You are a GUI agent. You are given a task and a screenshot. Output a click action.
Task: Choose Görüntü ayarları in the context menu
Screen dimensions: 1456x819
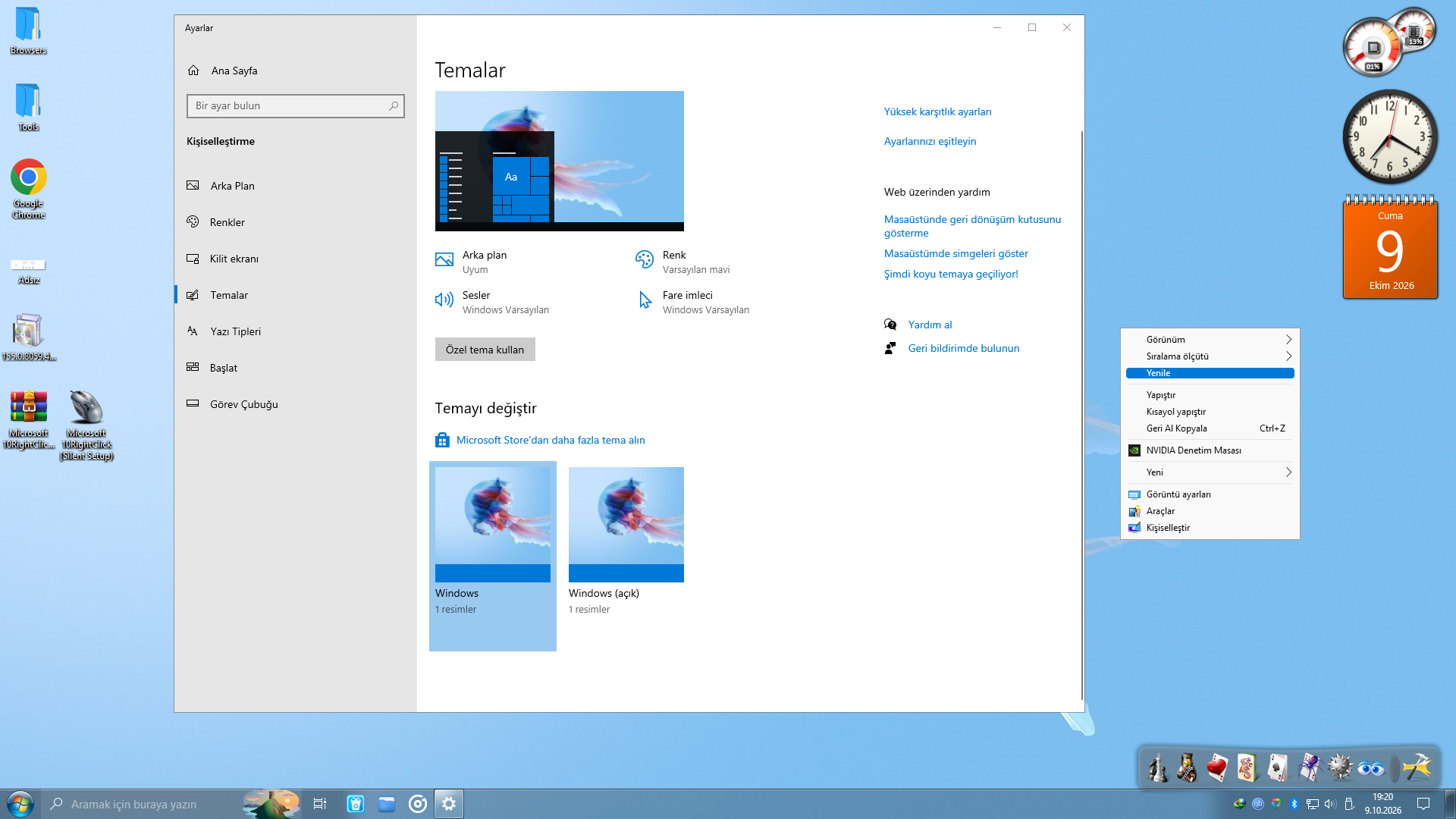1210,494
